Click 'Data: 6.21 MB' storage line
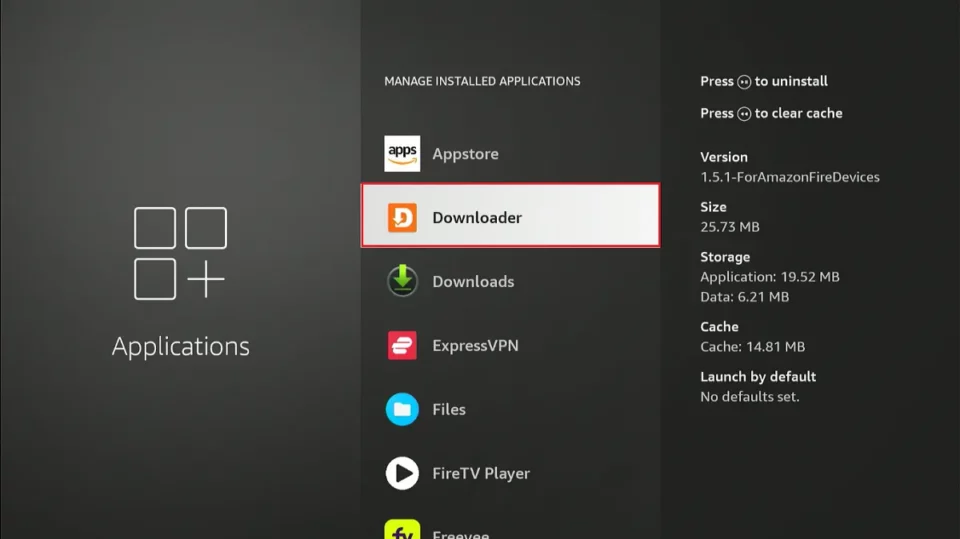This screenshot has width=960, height=539. click(744, 297)
